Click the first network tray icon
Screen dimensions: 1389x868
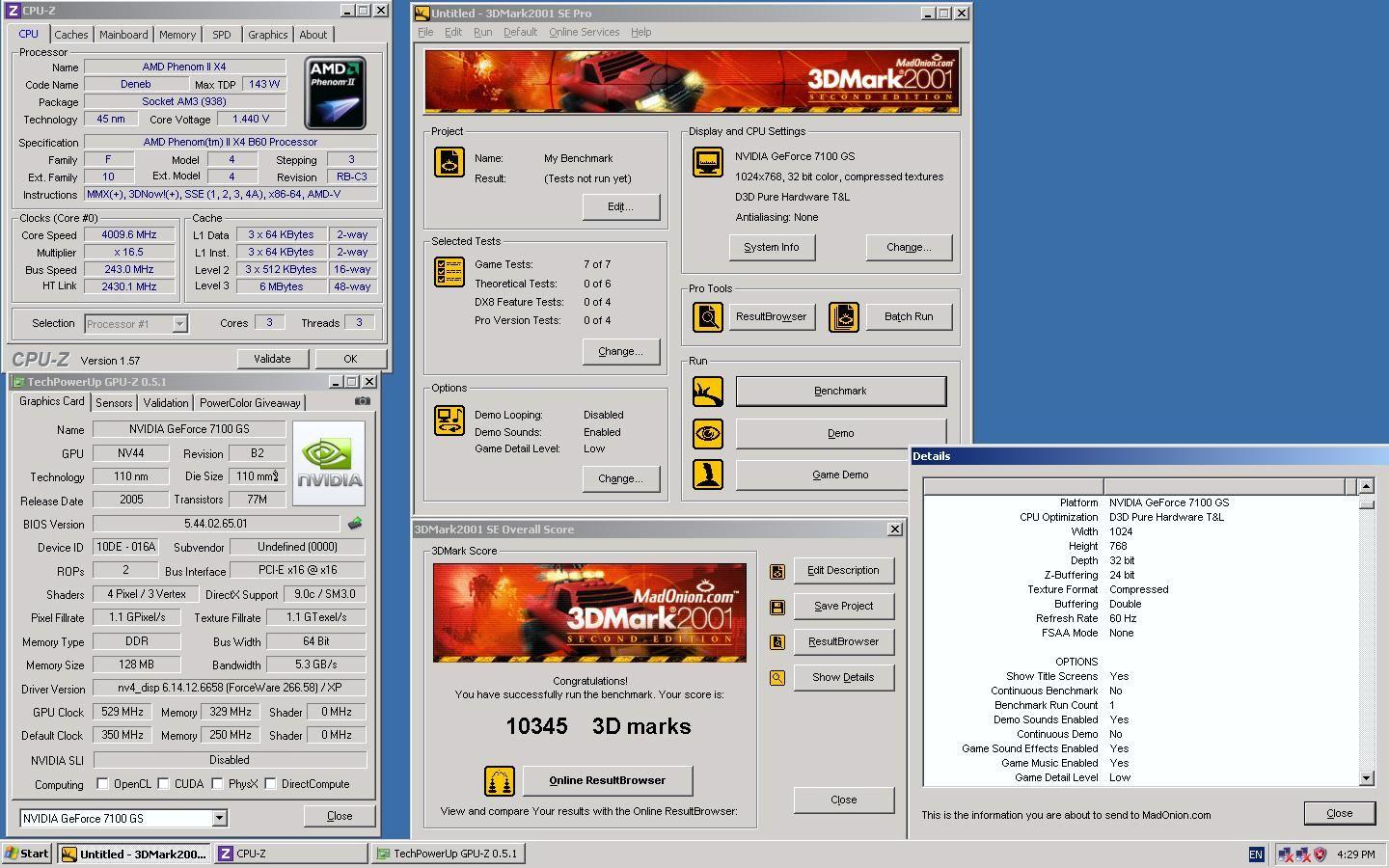click(1286, 854)
